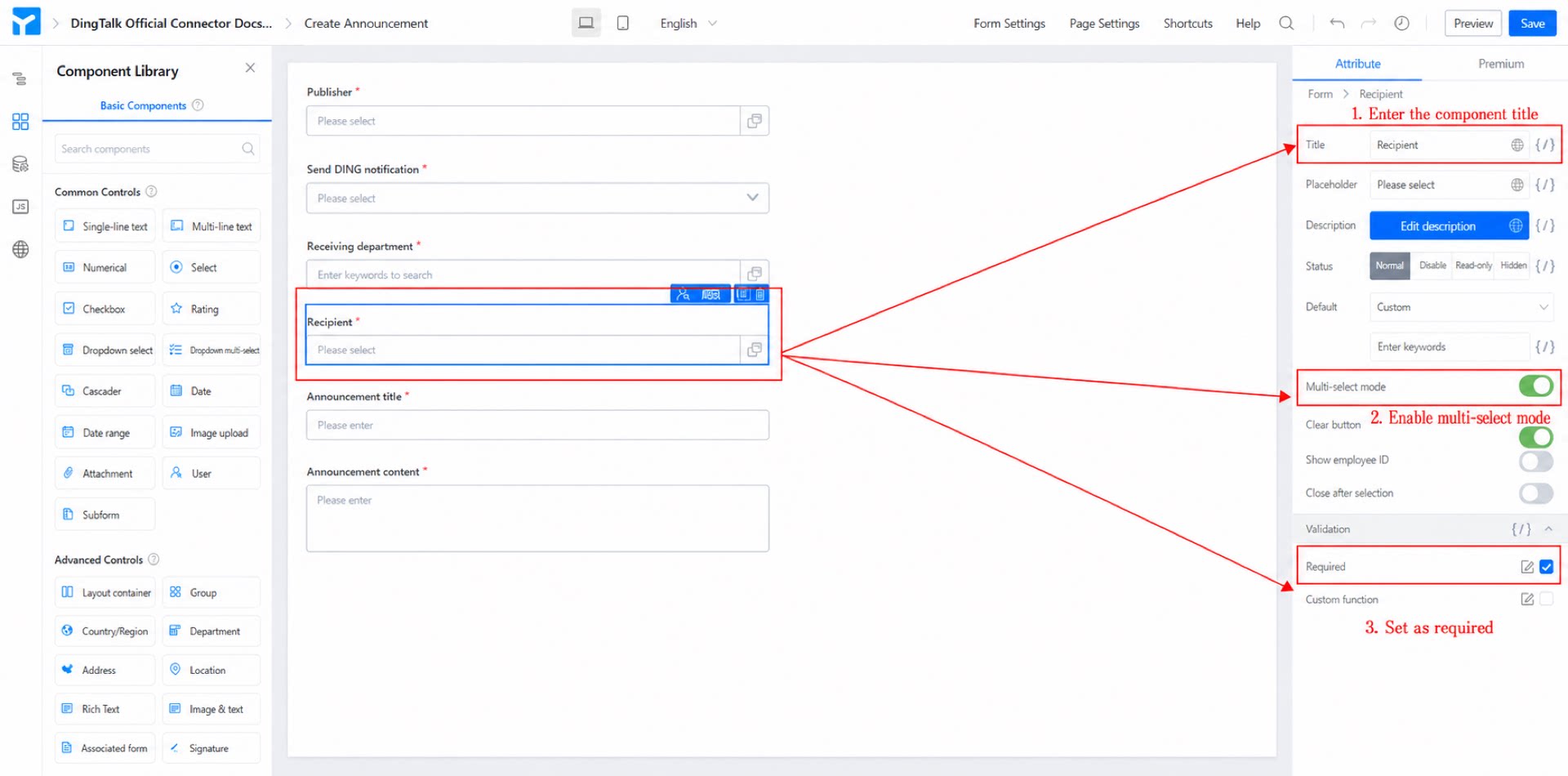1568x776 pixels.
Task: Open Form Settings menu
Action: click(1009, 23)
